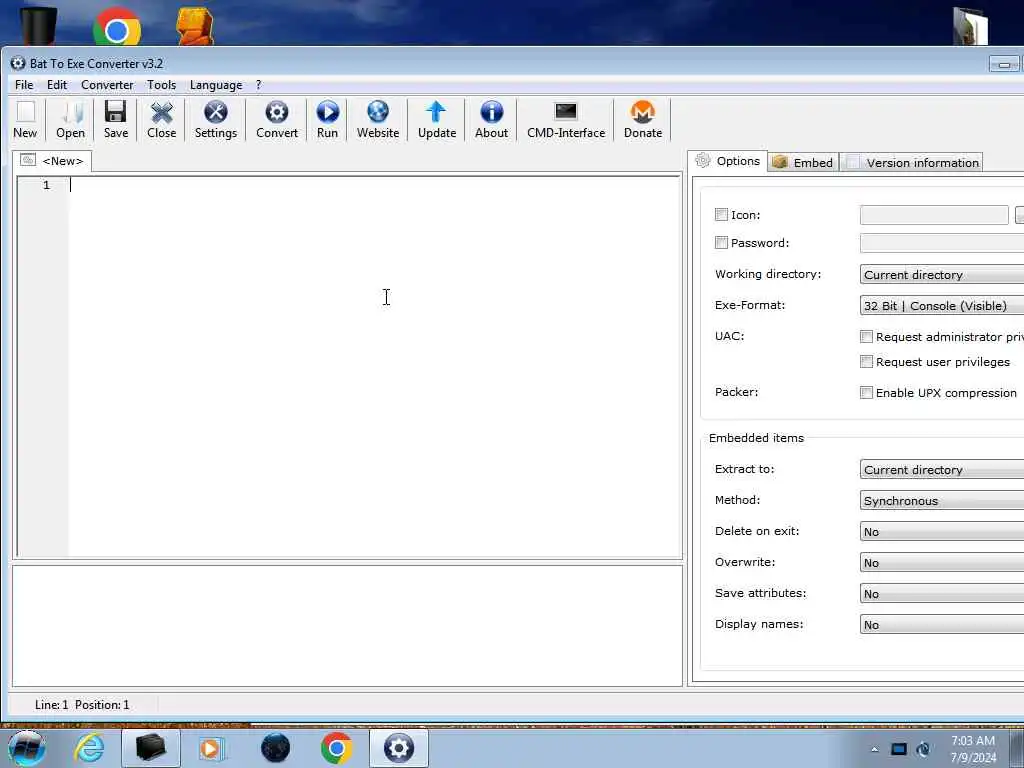Select the <New> document tab
1024x768 pixels.
tap(52, 161)
